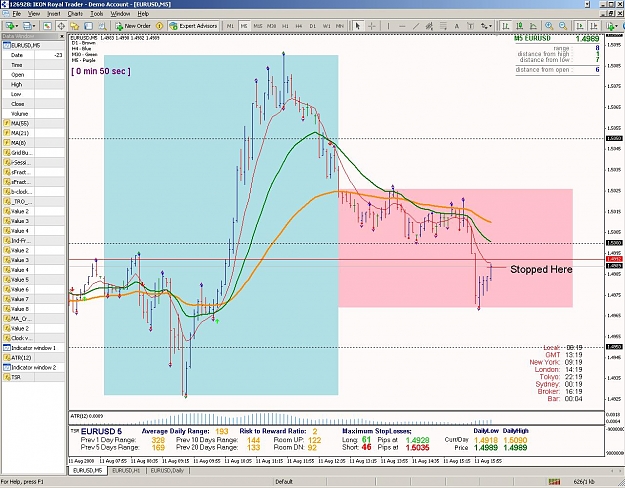Image resolution: width=625 pixels, height=488 pixels.
Task: Switch to Line Chart display icon
Action: [533, 26]
